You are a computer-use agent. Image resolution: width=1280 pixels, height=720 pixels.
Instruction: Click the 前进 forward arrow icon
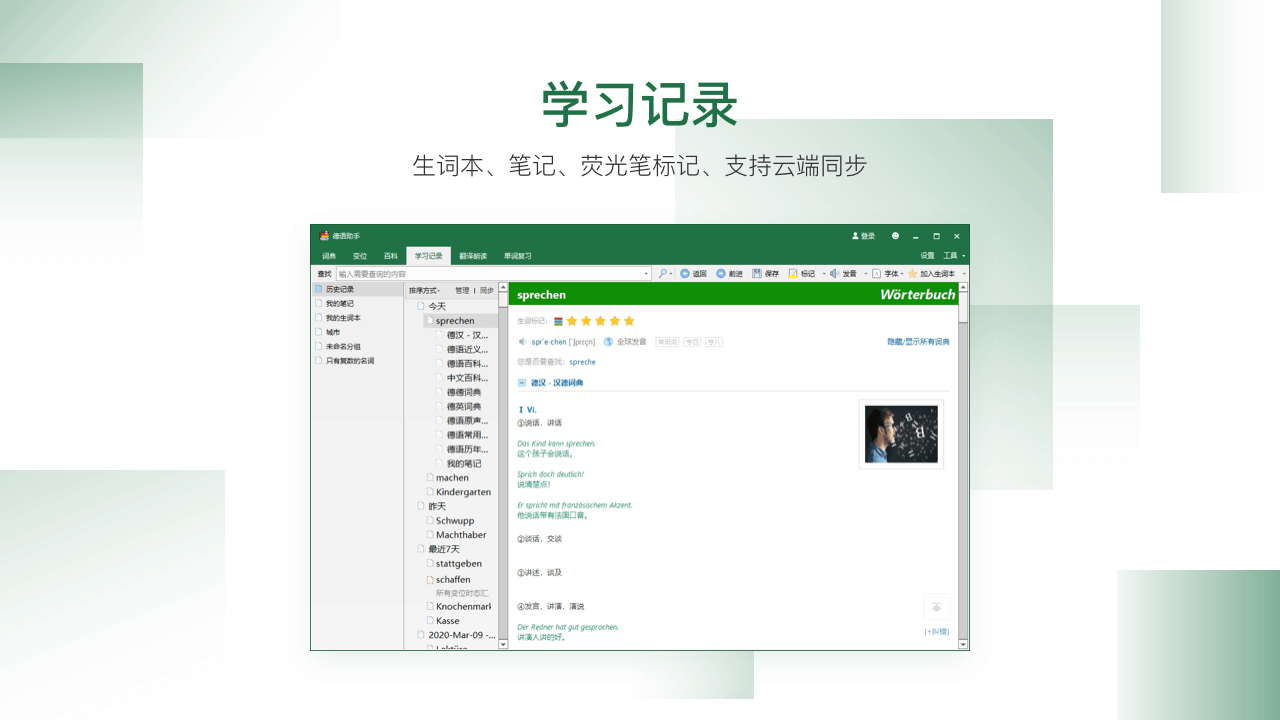(721, 273)
